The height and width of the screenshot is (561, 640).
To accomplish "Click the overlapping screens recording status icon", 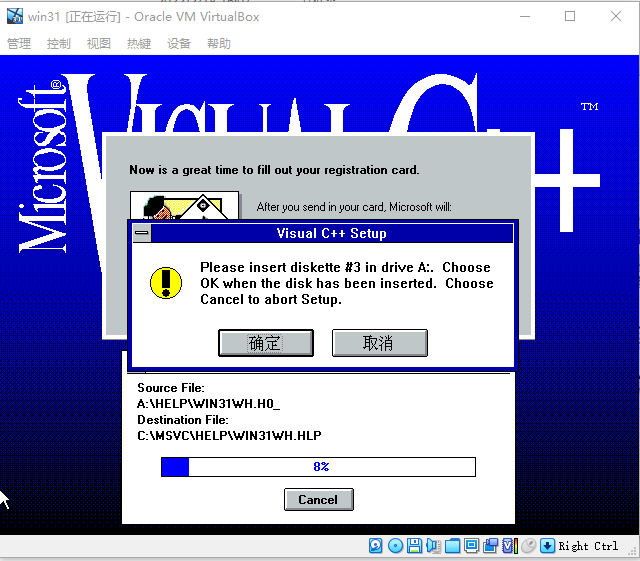I will [x=490, y=545].
